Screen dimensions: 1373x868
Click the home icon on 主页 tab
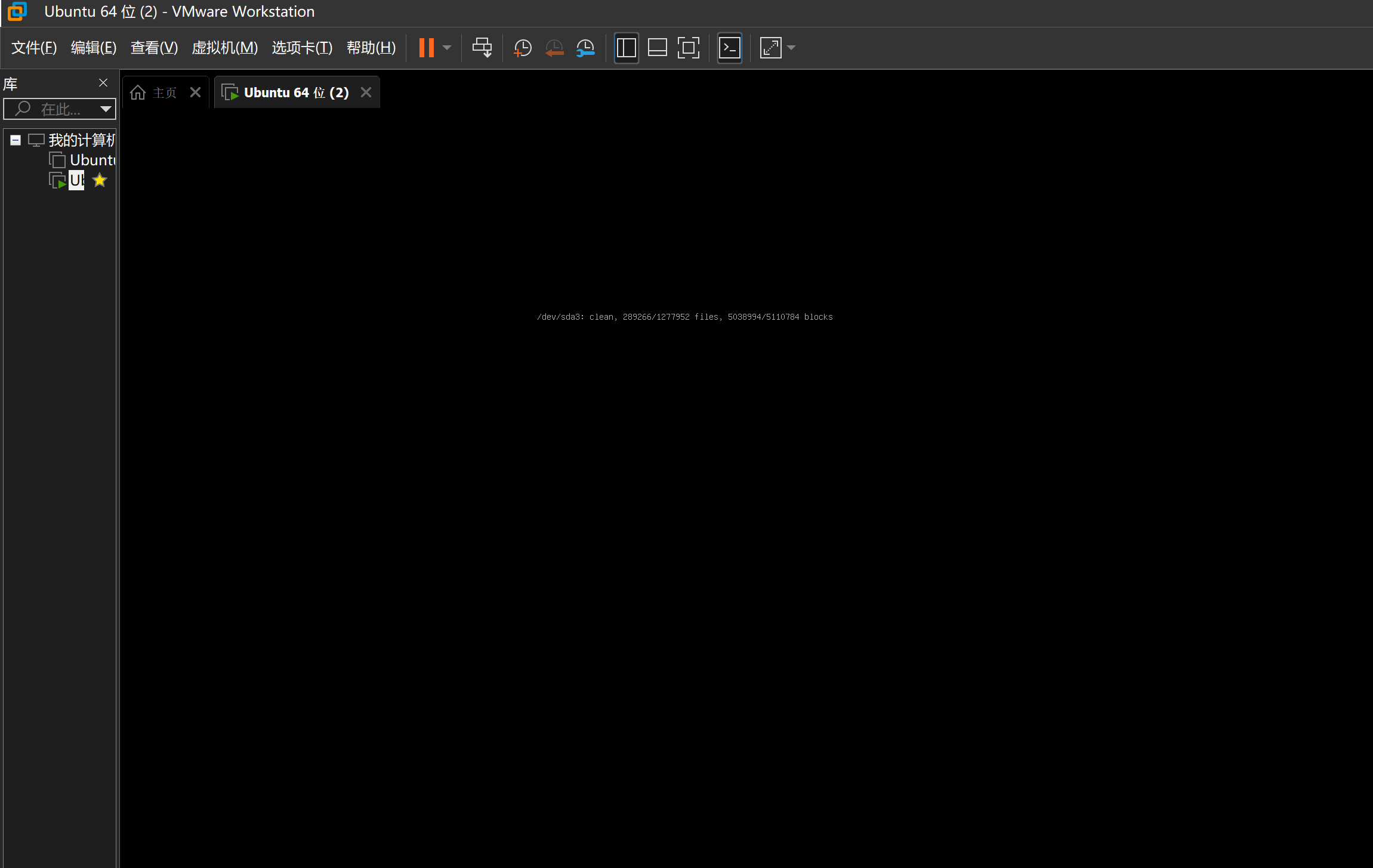138,92
